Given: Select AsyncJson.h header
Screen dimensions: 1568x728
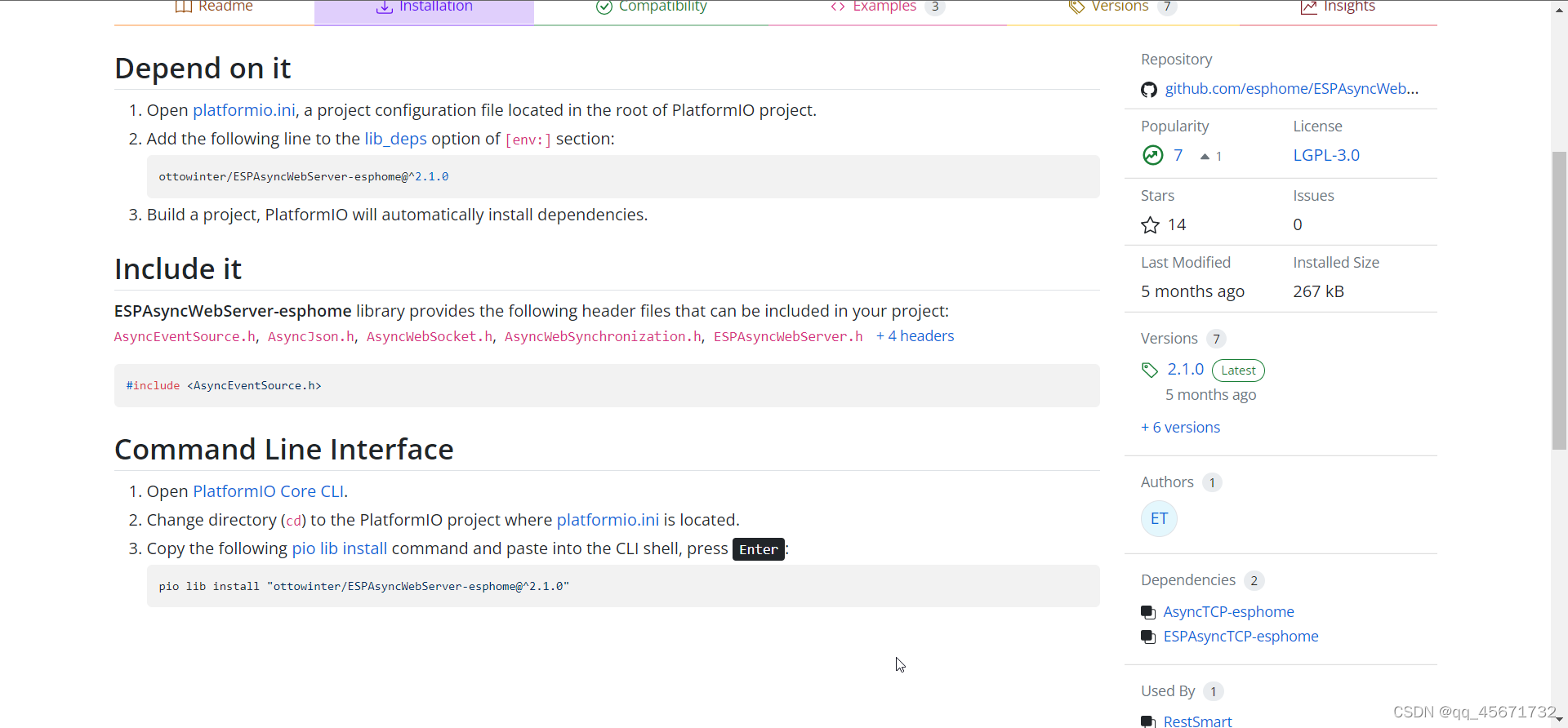Looking at the screenshot, I should pyautogui.click(x=311, y=336).
